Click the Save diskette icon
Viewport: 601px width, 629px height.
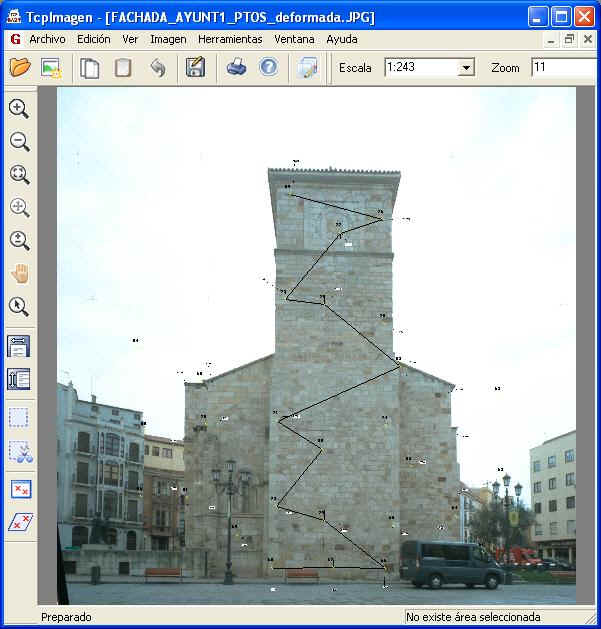195,68
